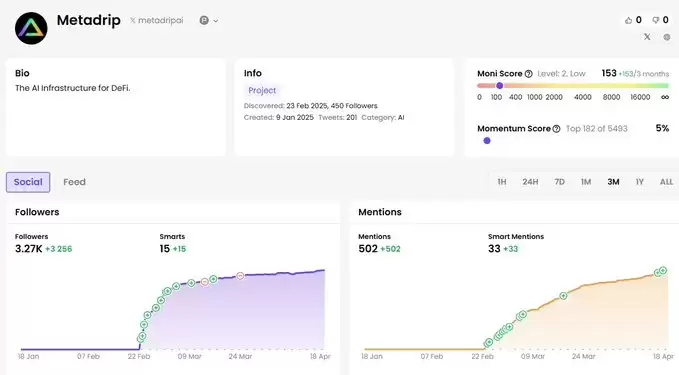The image size is (679, 375).
Task: Expand the chevron next to P badge
Action: point(216,21)
